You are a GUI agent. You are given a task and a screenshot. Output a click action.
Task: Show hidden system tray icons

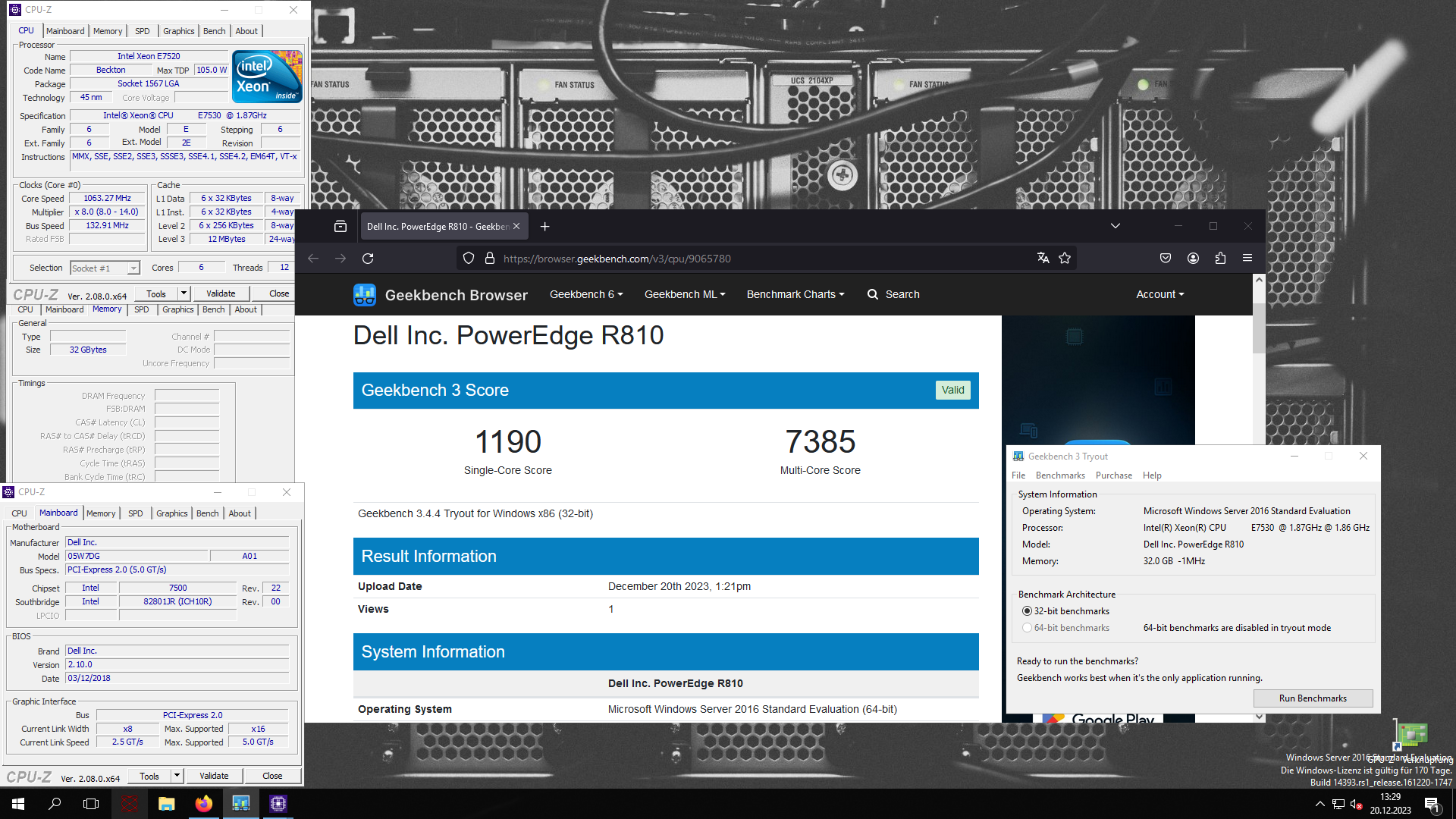(x=1319, y=805)
